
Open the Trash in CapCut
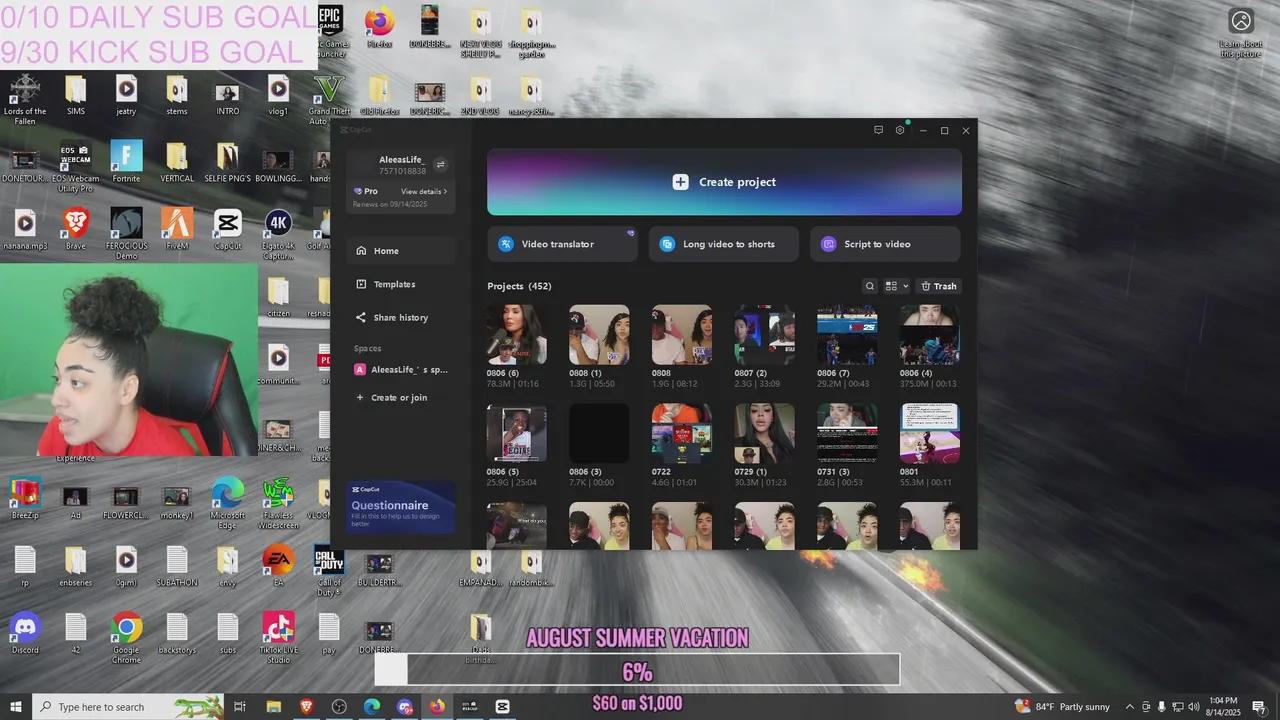tap(939, 286)
